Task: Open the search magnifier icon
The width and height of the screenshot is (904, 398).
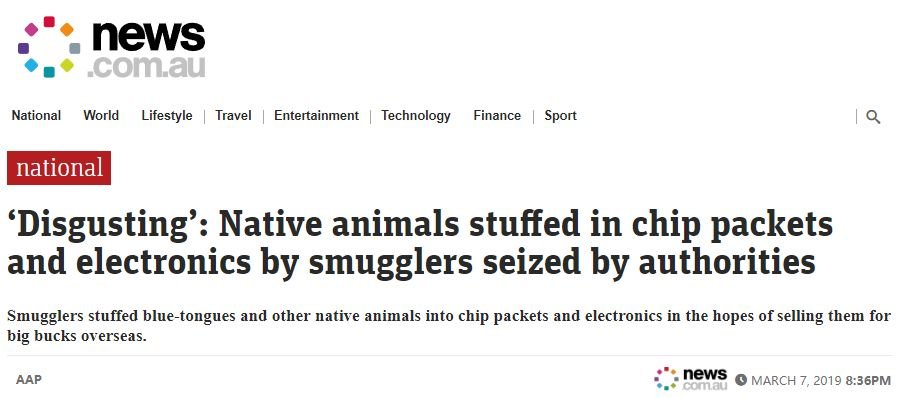Action: click(x=873, y=117)
